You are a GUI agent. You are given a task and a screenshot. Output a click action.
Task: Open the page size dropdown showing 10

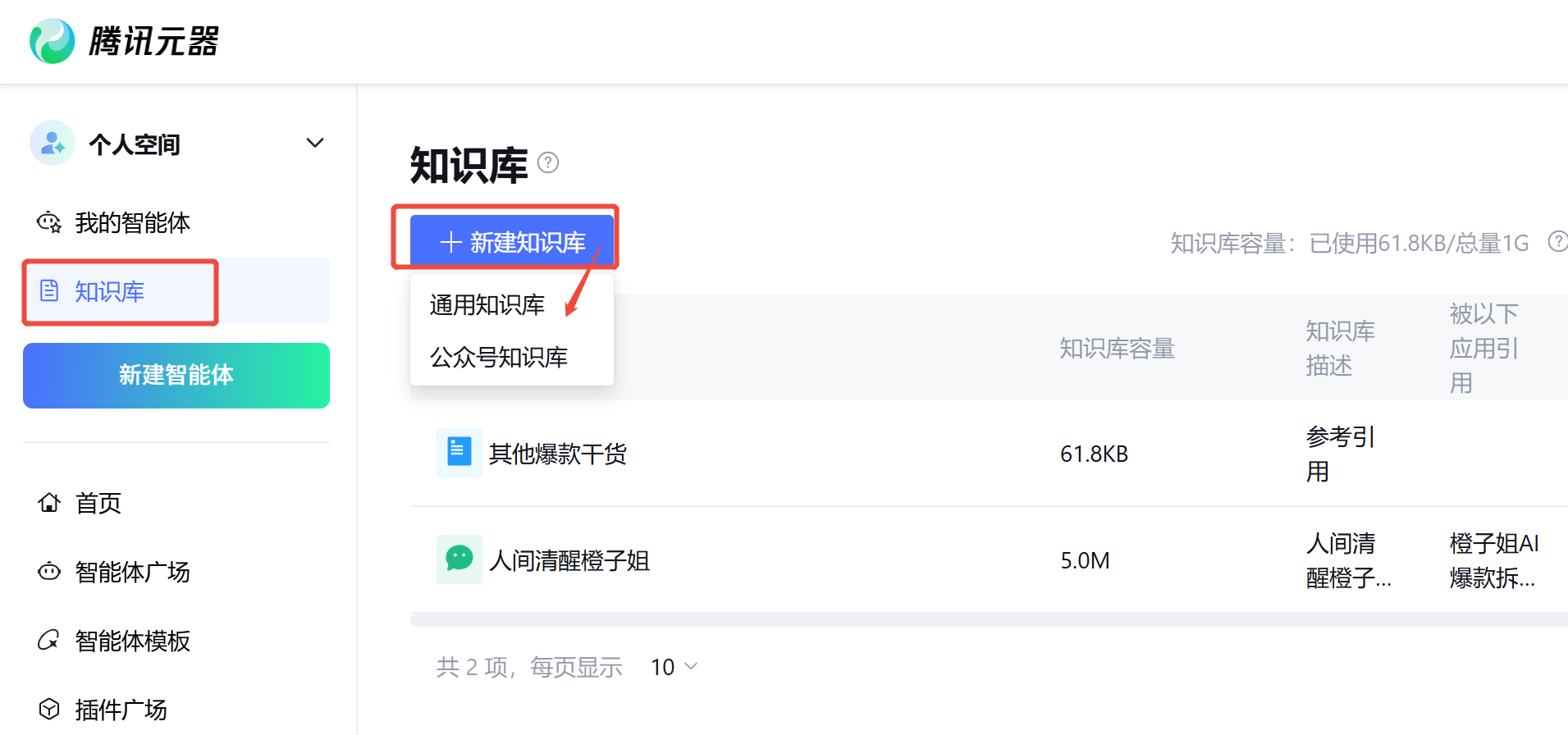pos(674,667)
